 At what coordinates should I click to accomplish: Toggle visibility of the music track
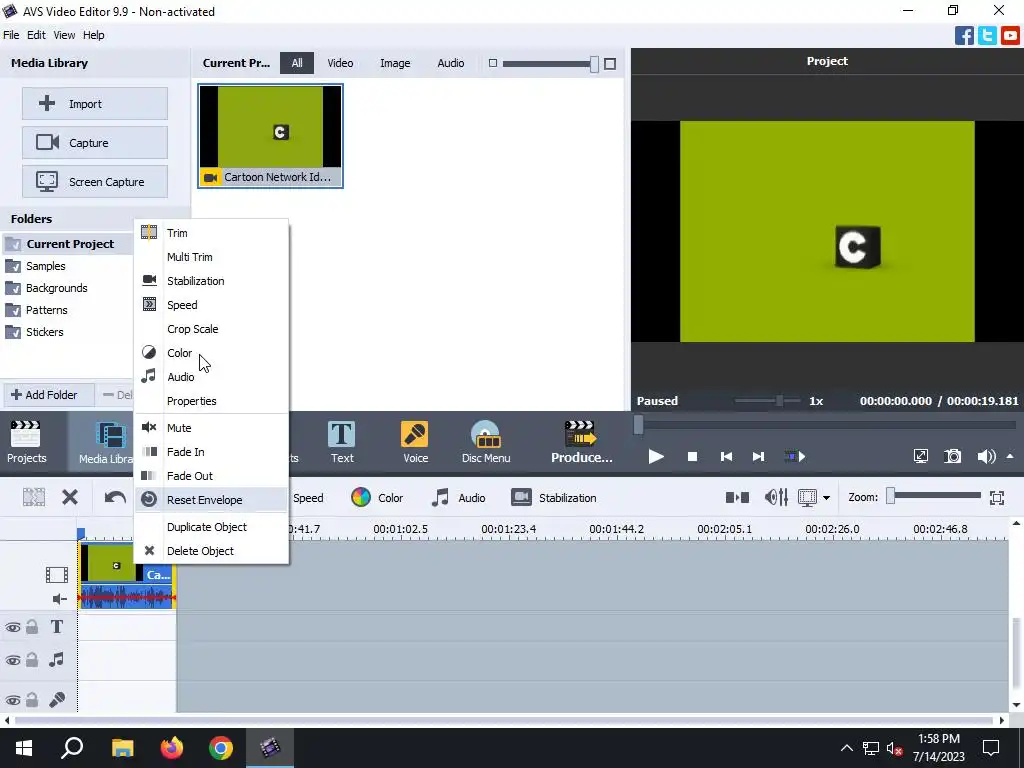point(12,660)
